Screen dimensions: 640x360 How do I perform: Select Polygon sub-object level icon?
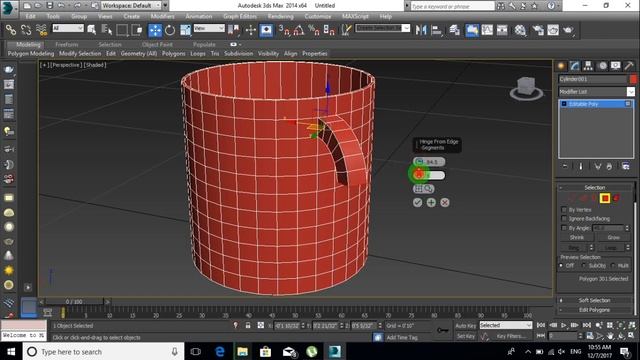tap(605, 198)
